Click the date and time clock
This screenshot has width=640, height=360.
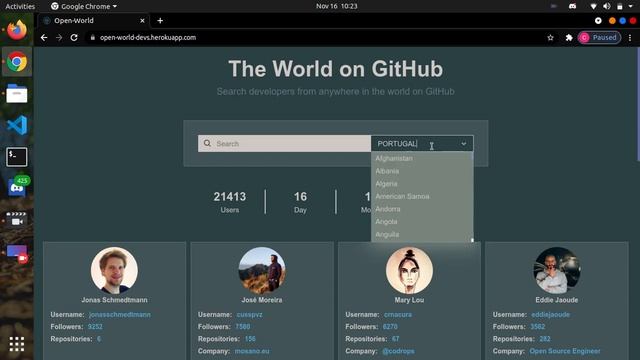pos(336,6)
